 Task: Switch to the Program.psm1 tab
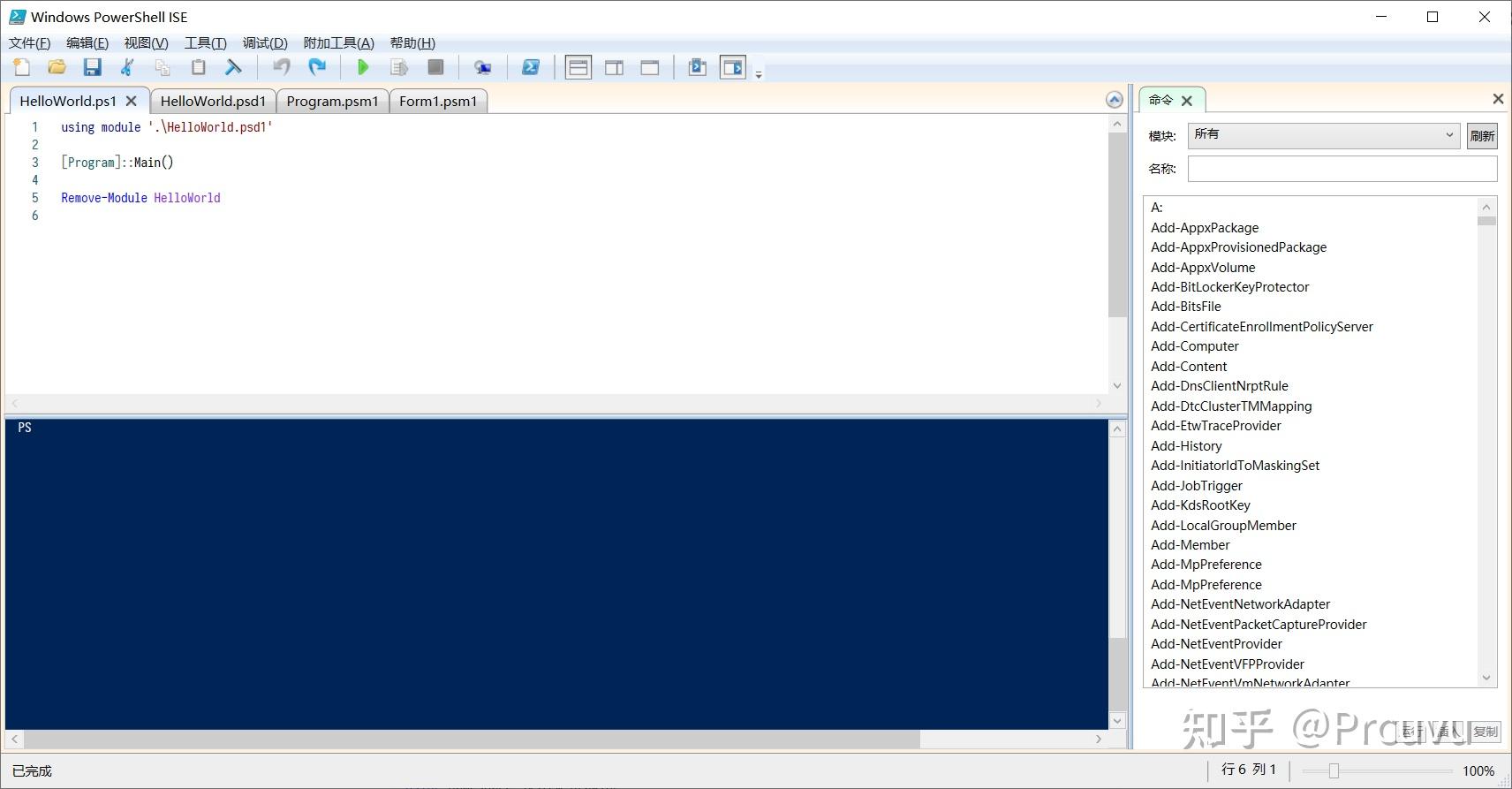(x=332, y=101)
